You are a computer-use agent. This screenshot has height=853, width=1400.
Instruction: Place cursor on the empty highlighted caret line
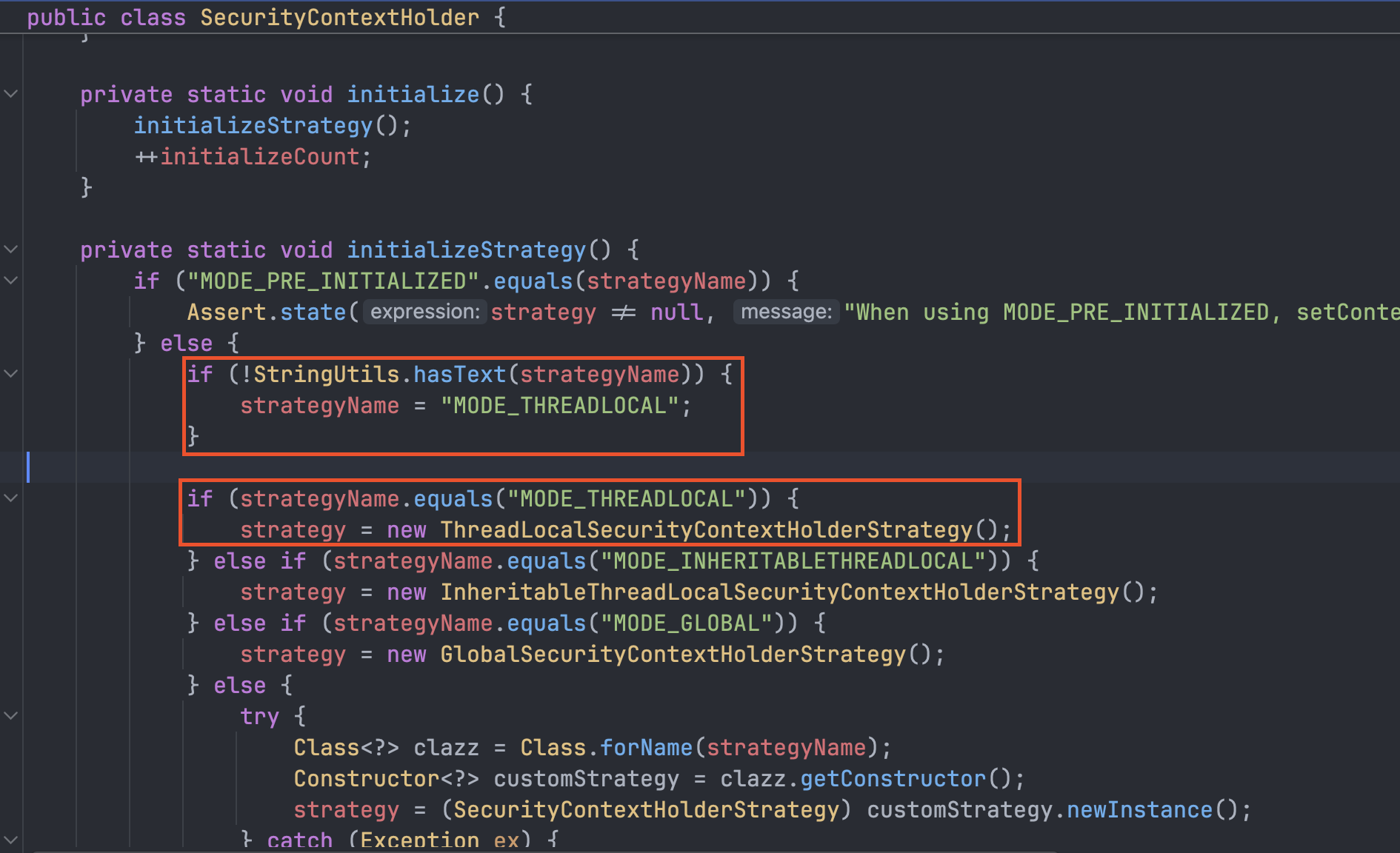(711, 467)
